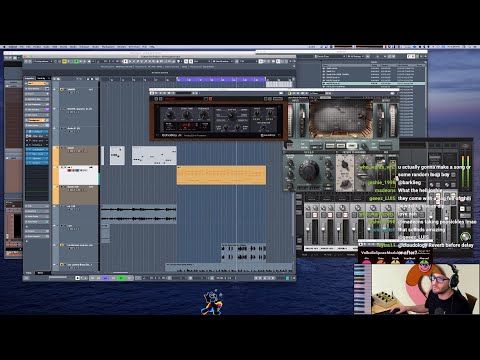Toggle the purple Cycle button in transport bar

(106, 278)
